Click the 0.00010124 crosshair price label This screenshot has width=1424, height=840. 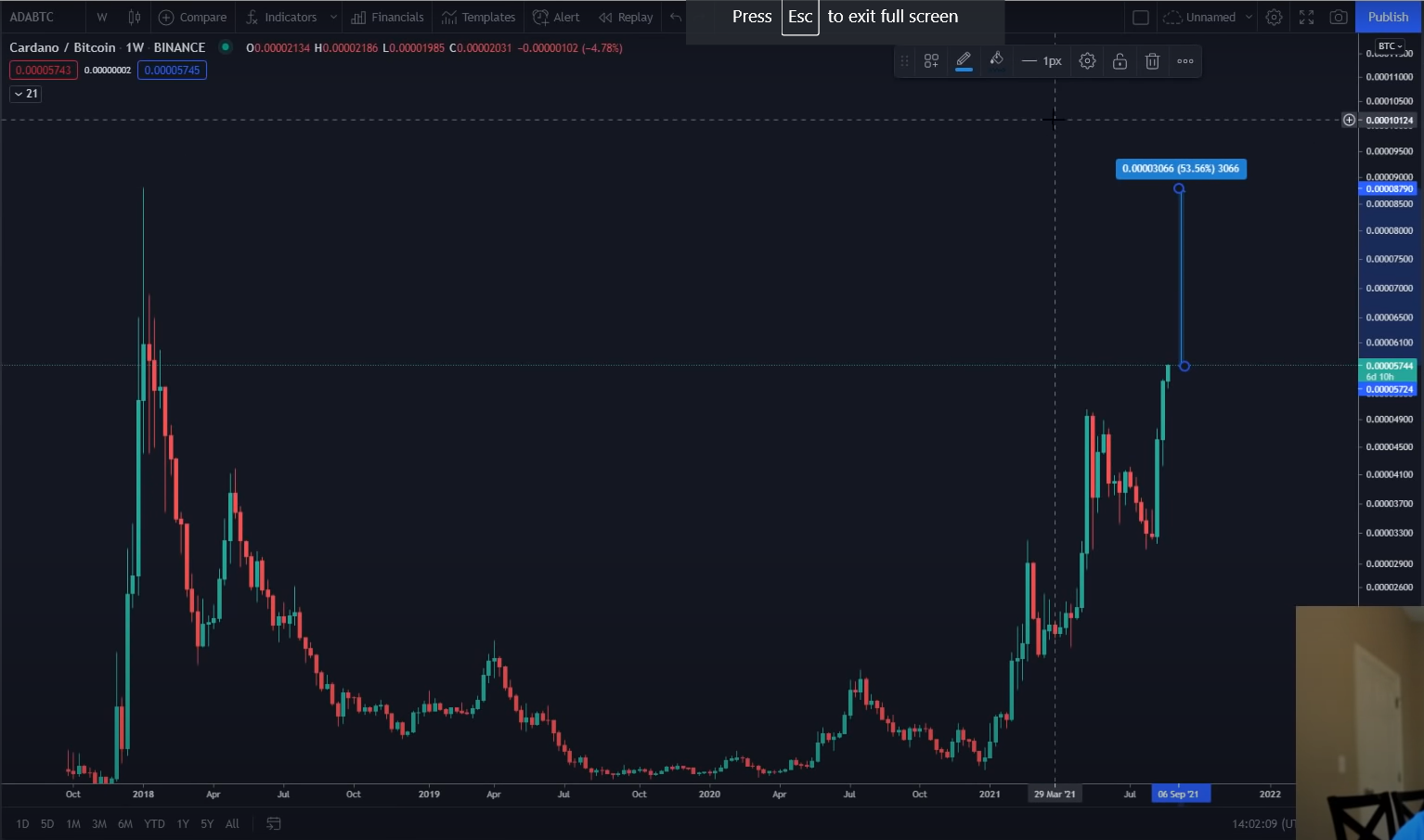click(x=1390, y=120)
